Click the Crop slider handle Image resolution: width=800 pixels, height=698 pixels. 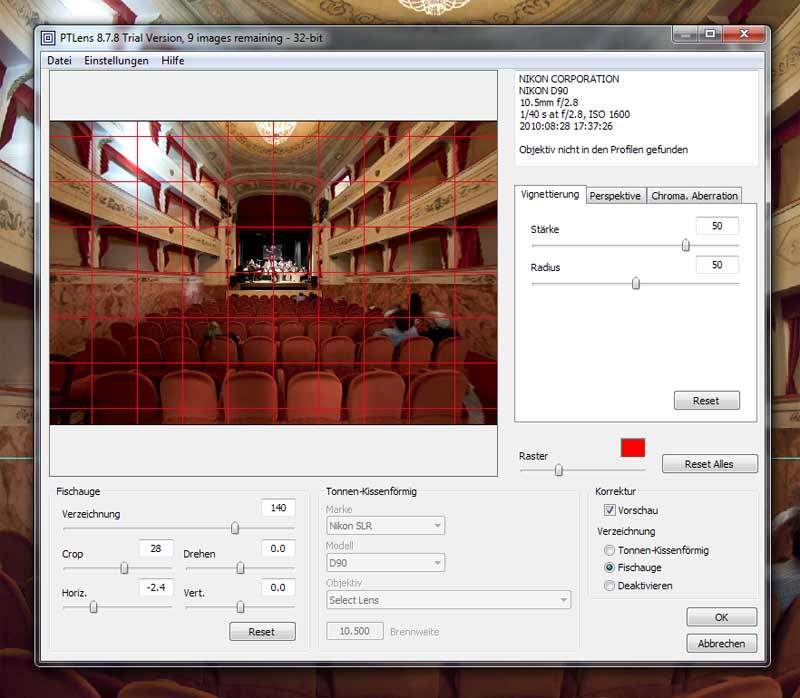pyautogui.click(x=124, y=568)
